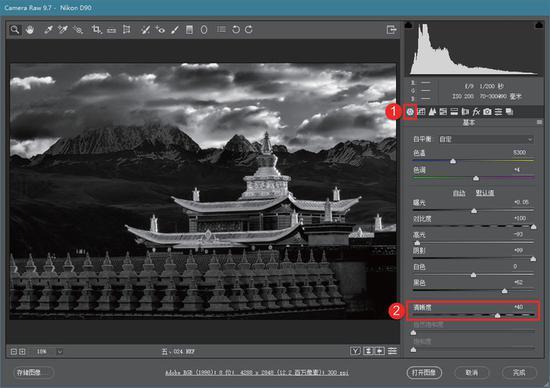Click the 清晰度 clarity slider handle

497,315
